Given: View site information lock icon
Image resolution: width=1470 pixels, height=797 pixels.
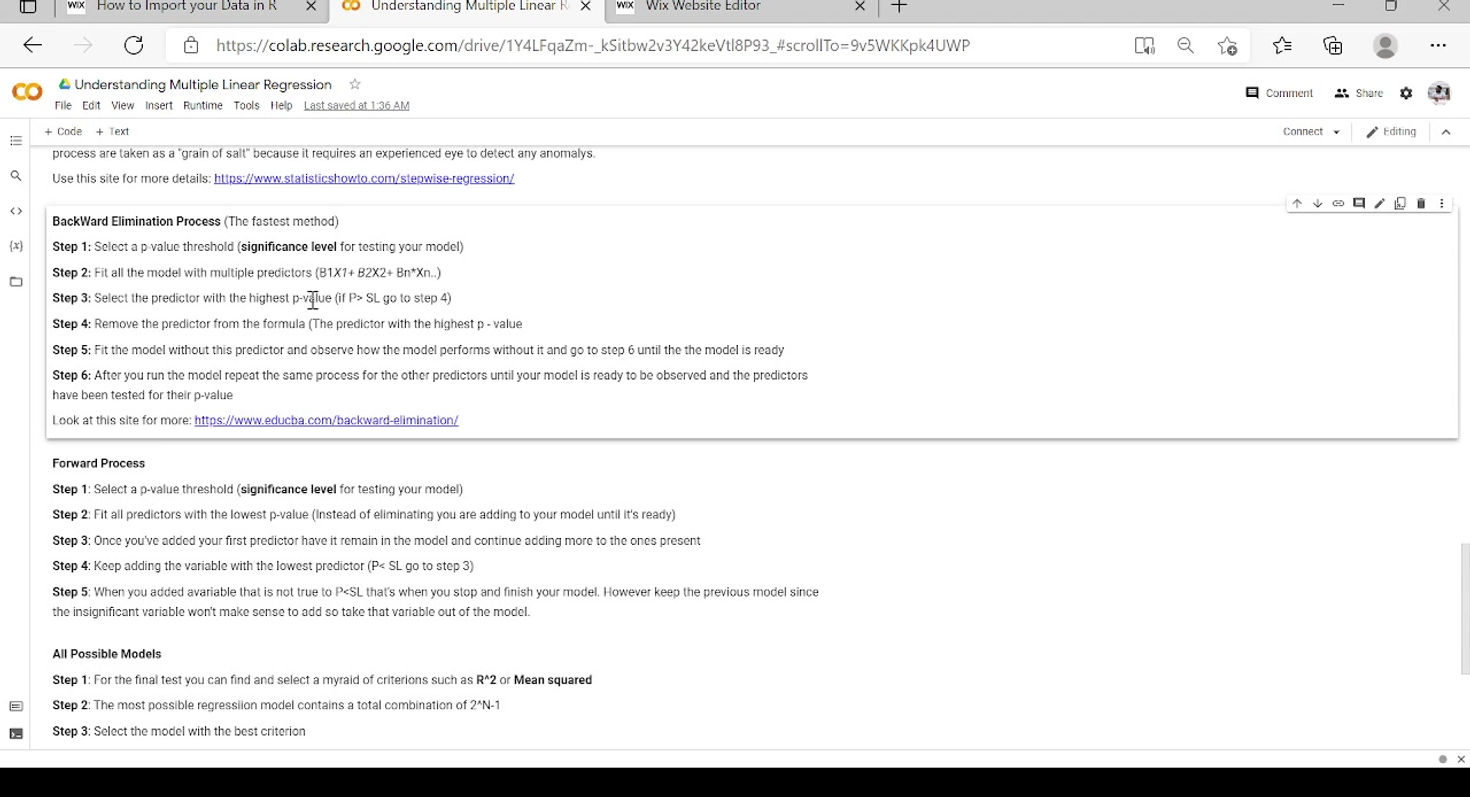Looking at the screenshot, I should [x=190, y=45].
